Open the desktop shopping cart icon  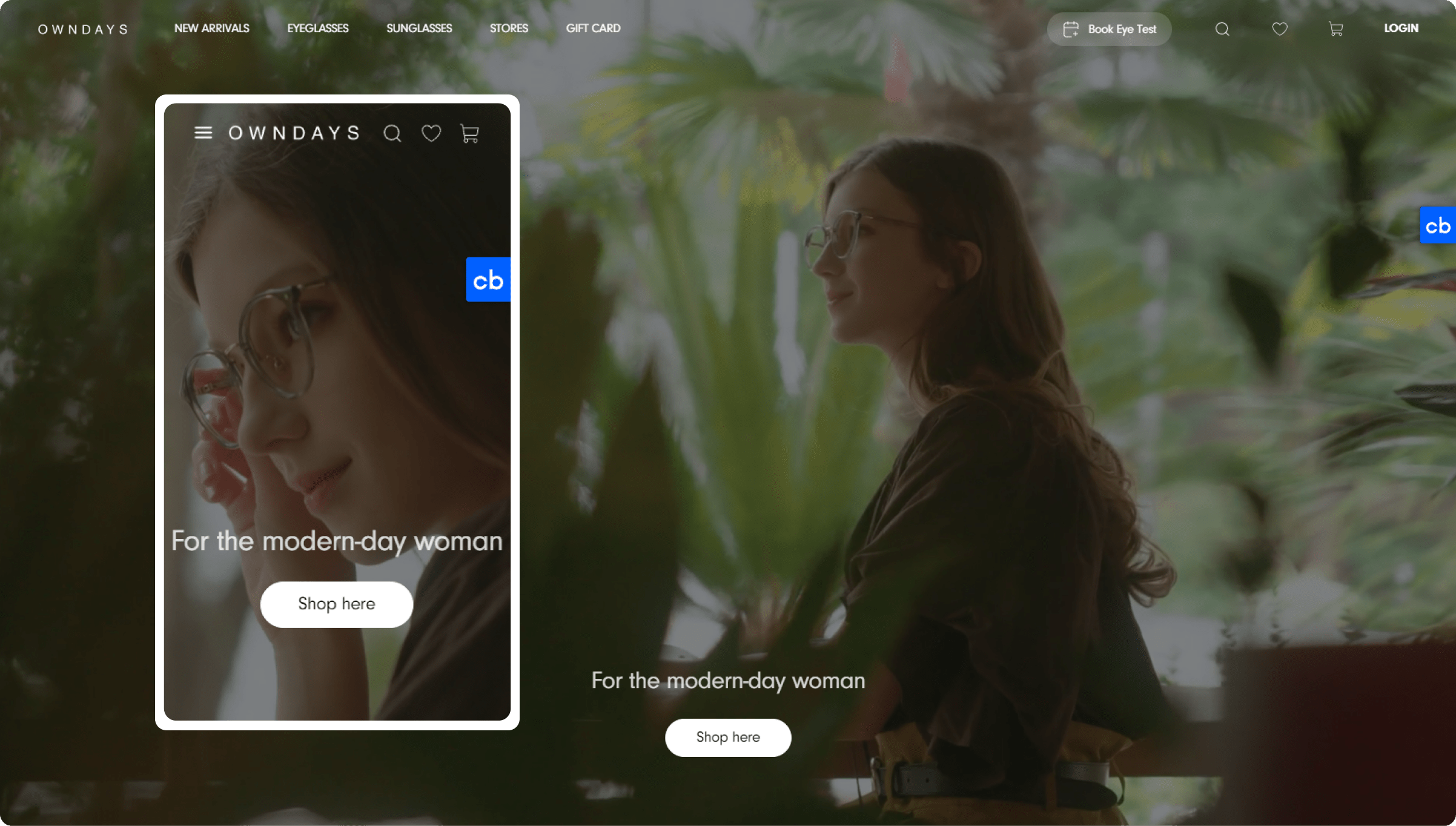(1335, 29)
